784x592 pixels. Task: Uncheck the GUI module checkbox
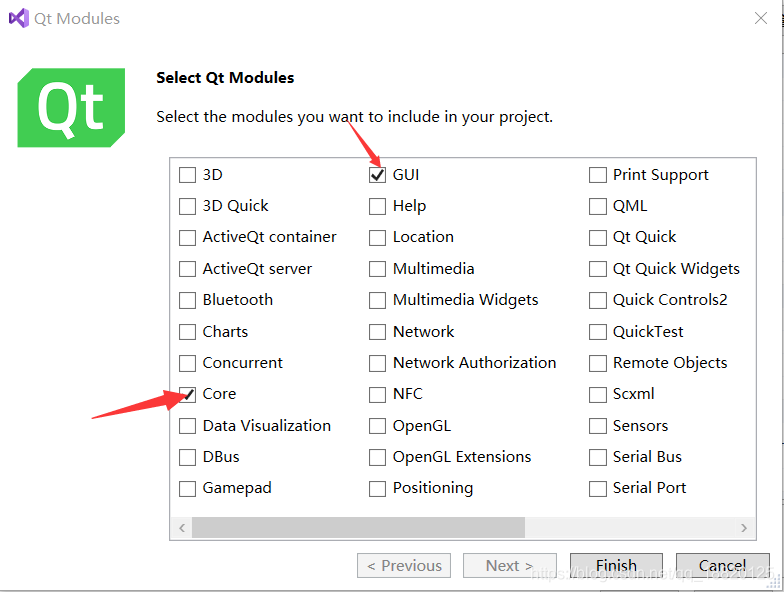pos(378,175)
